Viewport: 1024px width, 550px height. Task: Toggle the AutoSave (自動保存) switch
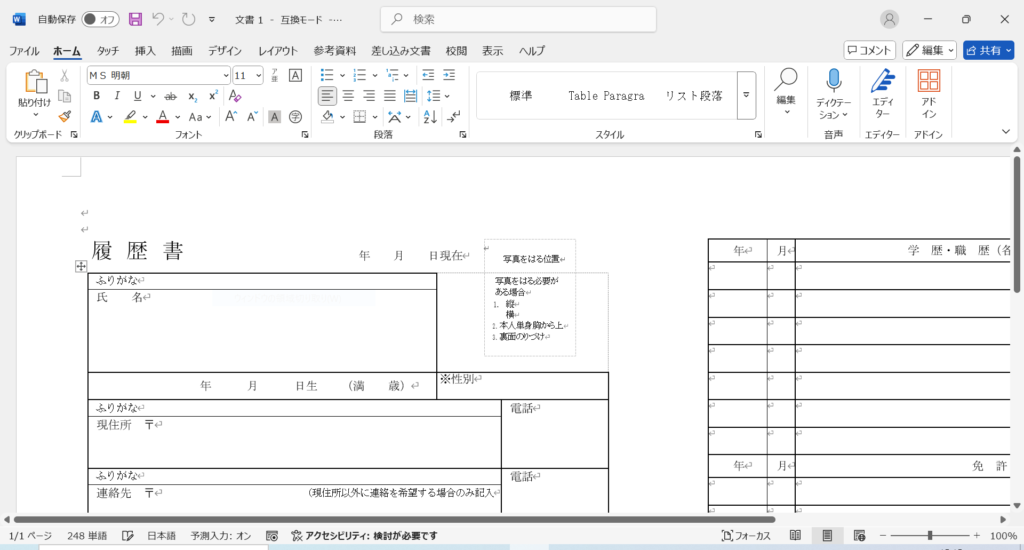pyautogui.click(x=100, y=19)
